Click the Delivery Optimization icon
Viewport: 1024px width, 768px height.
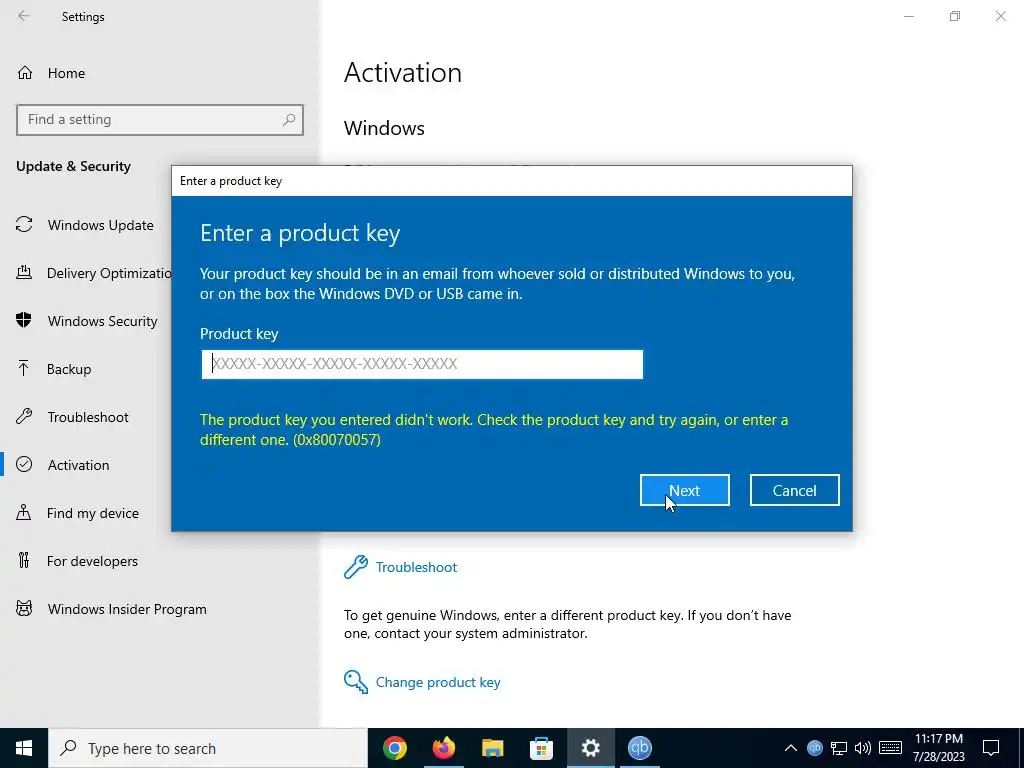(x=24, y=272)
